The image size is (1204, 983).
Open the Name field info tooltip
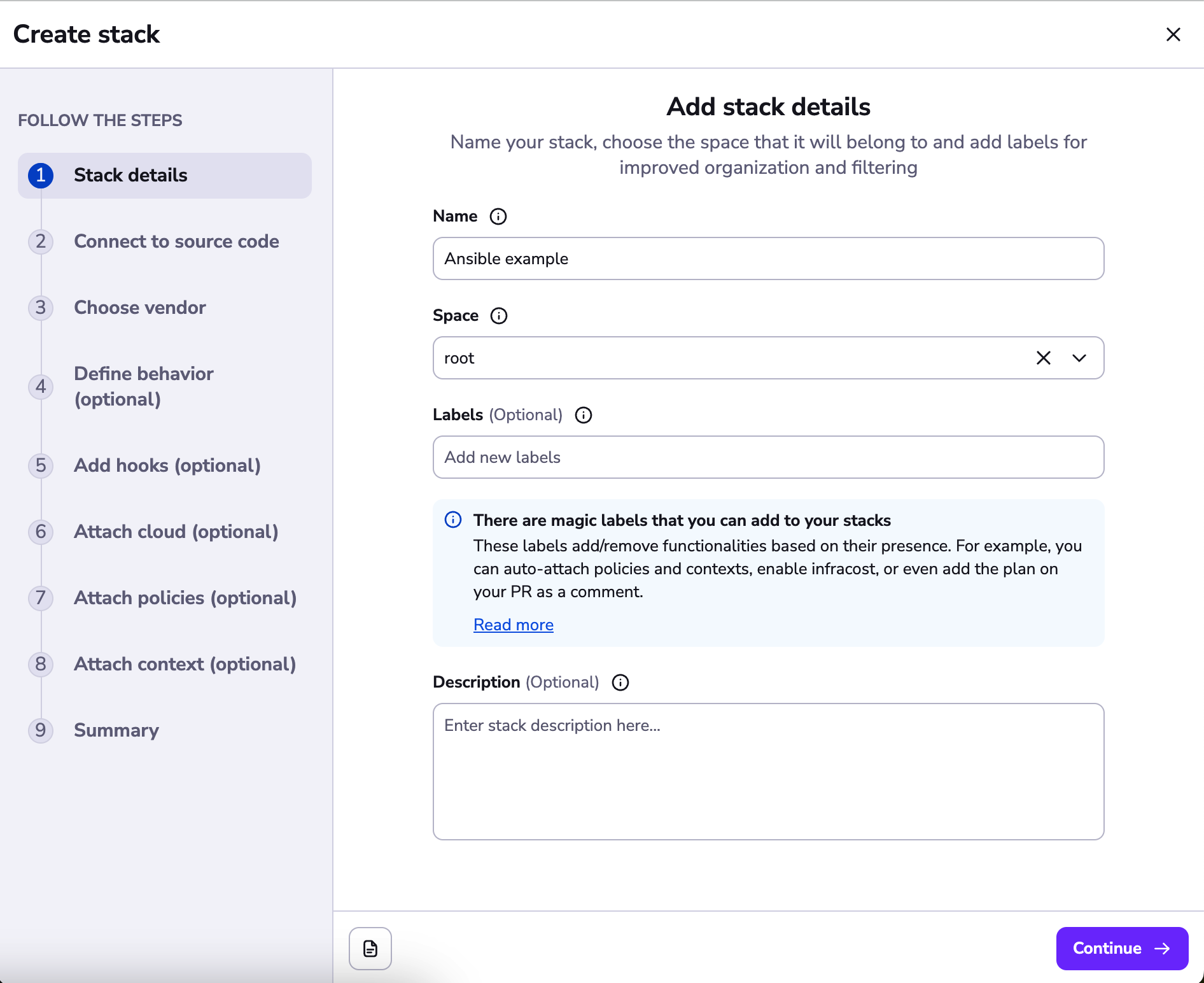(498, 216)
